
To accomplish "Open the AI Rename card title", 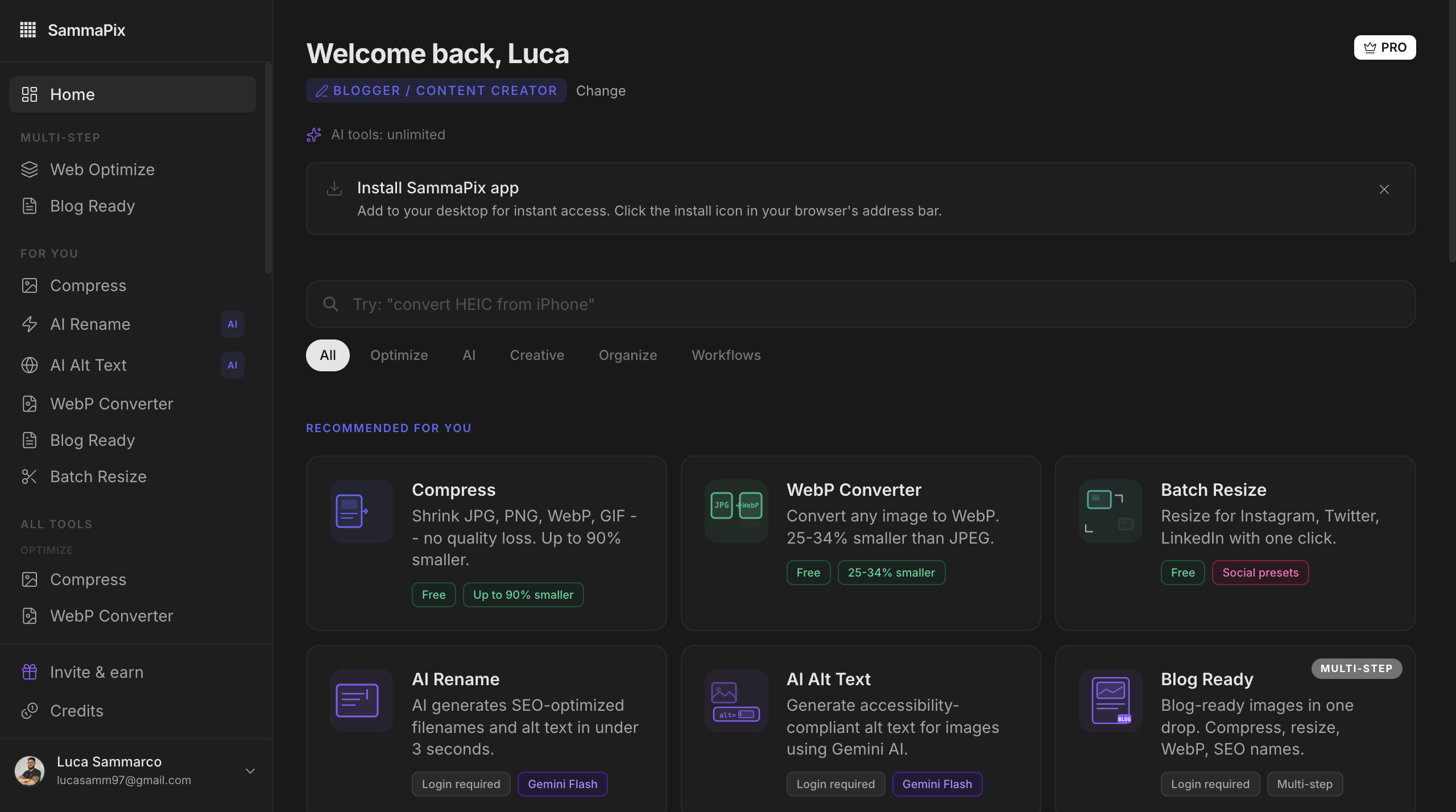I will (x=456, y=680).
